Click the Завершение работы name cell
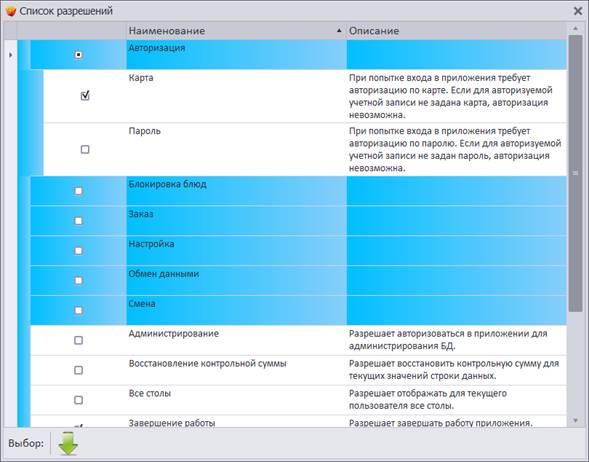 click(x=236, y=421)
